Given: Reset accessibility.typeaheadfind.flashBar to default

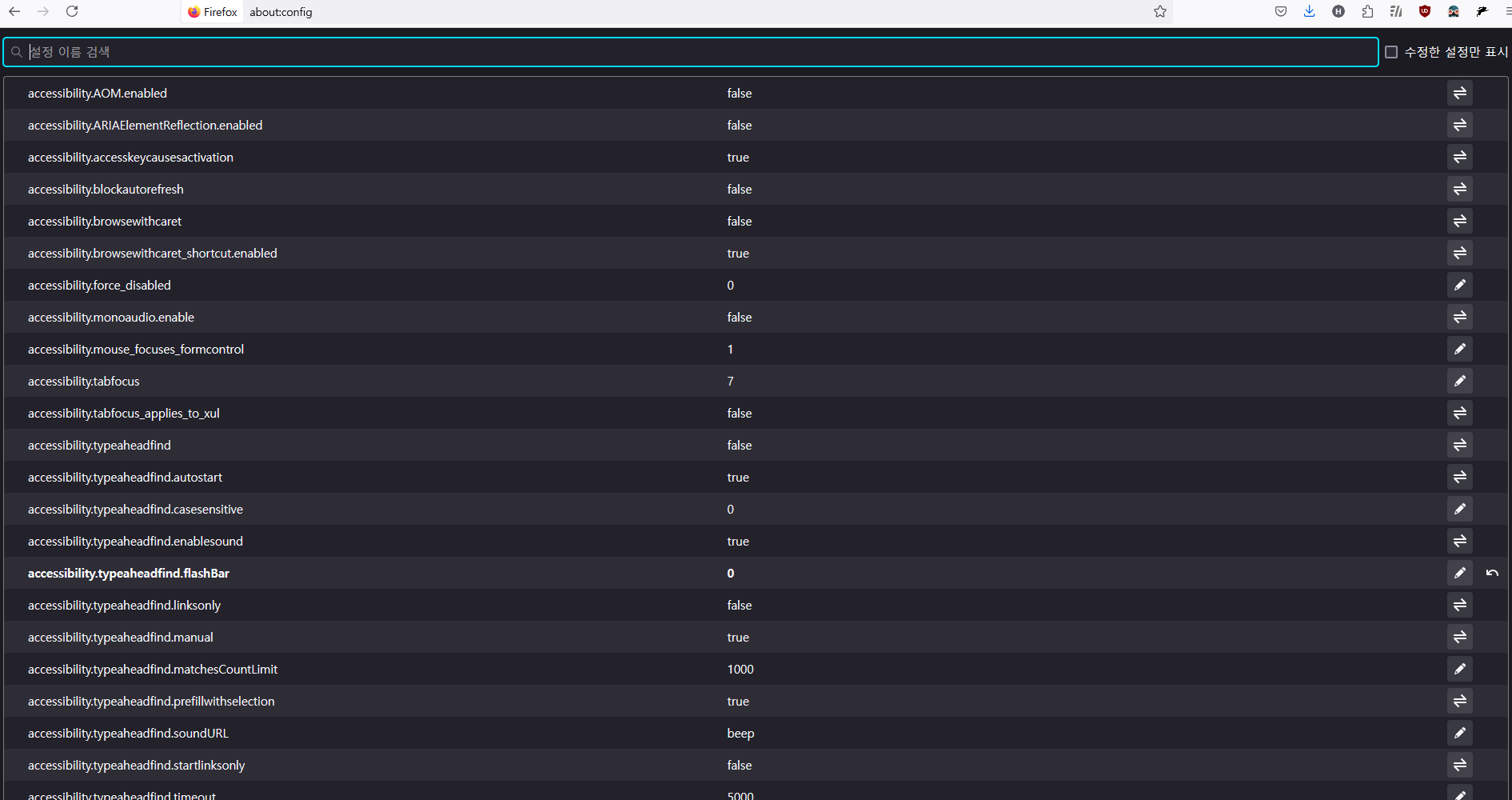Looking at the screenshot, I should pos(1492,573).
